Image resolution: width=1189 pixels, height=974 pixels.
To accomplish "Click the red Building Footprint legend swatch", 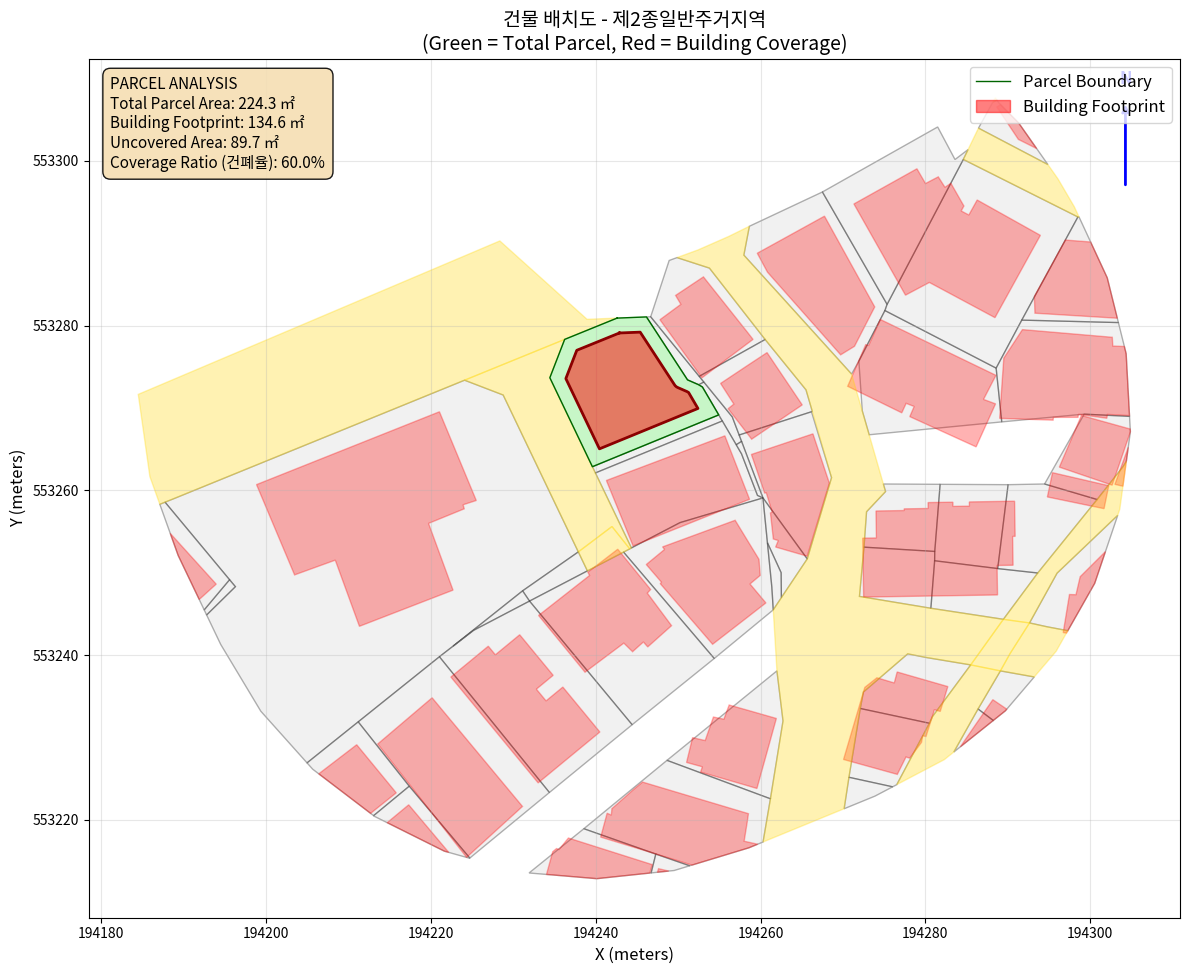I will pos(993,106).
